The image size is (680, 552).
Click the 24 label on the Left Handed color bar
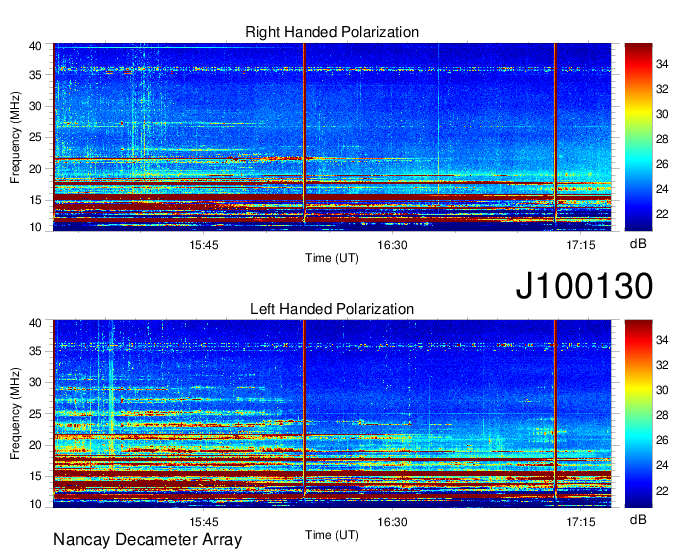click(662, 466)
